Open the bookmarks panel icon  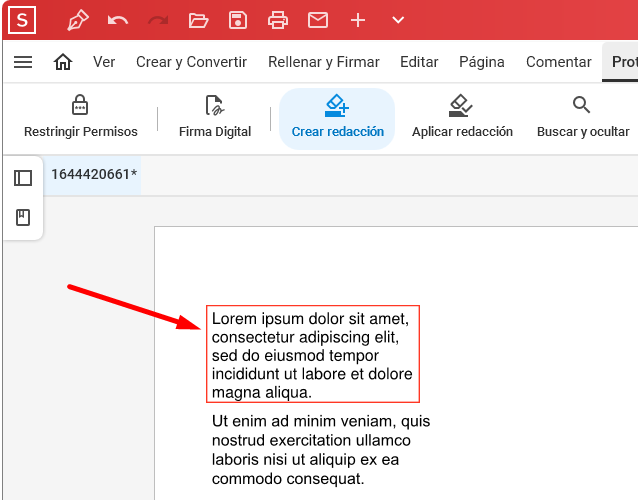23,218
